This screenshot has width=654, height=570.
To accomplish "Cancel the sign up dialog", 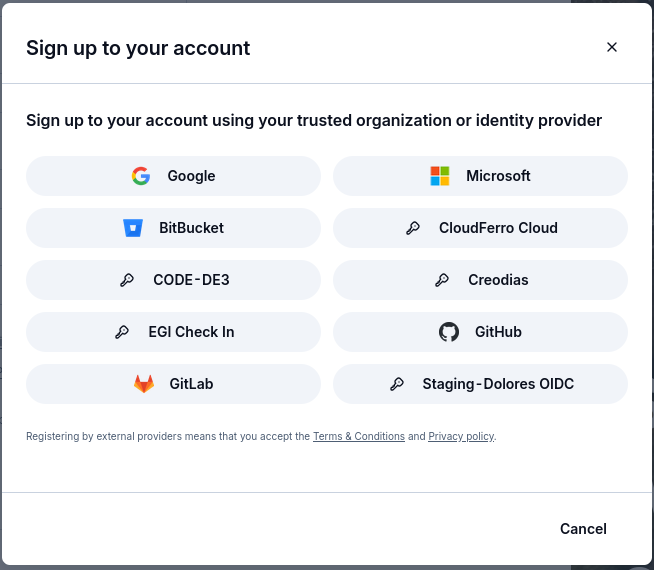I will [x=583, y=529].
